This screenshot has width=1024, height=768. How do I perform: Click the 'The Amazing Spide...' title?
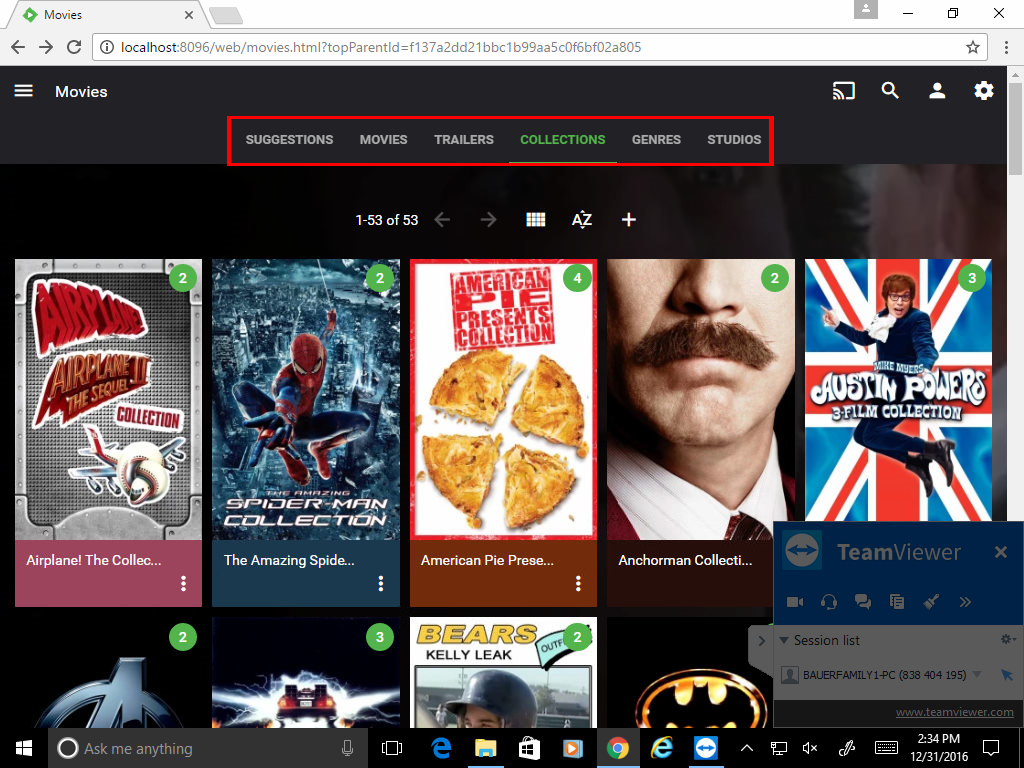(289, 560)
